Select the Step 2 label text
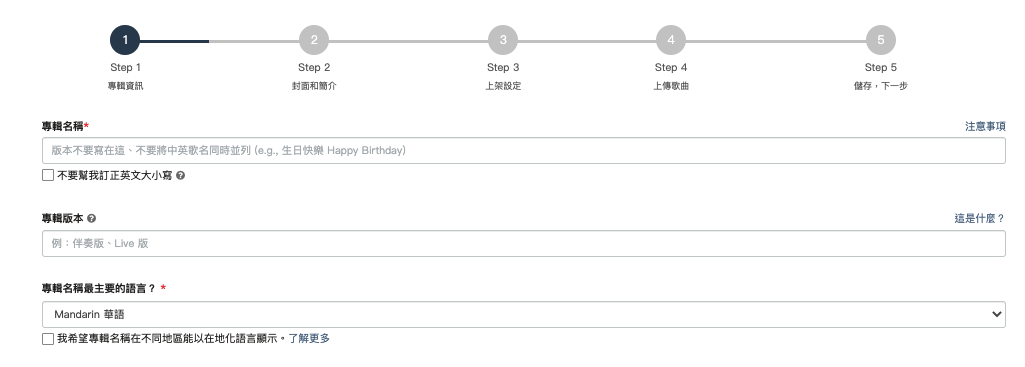This screenshot has width=1025, height=367. pyautogui.click(x=314, y=67)
